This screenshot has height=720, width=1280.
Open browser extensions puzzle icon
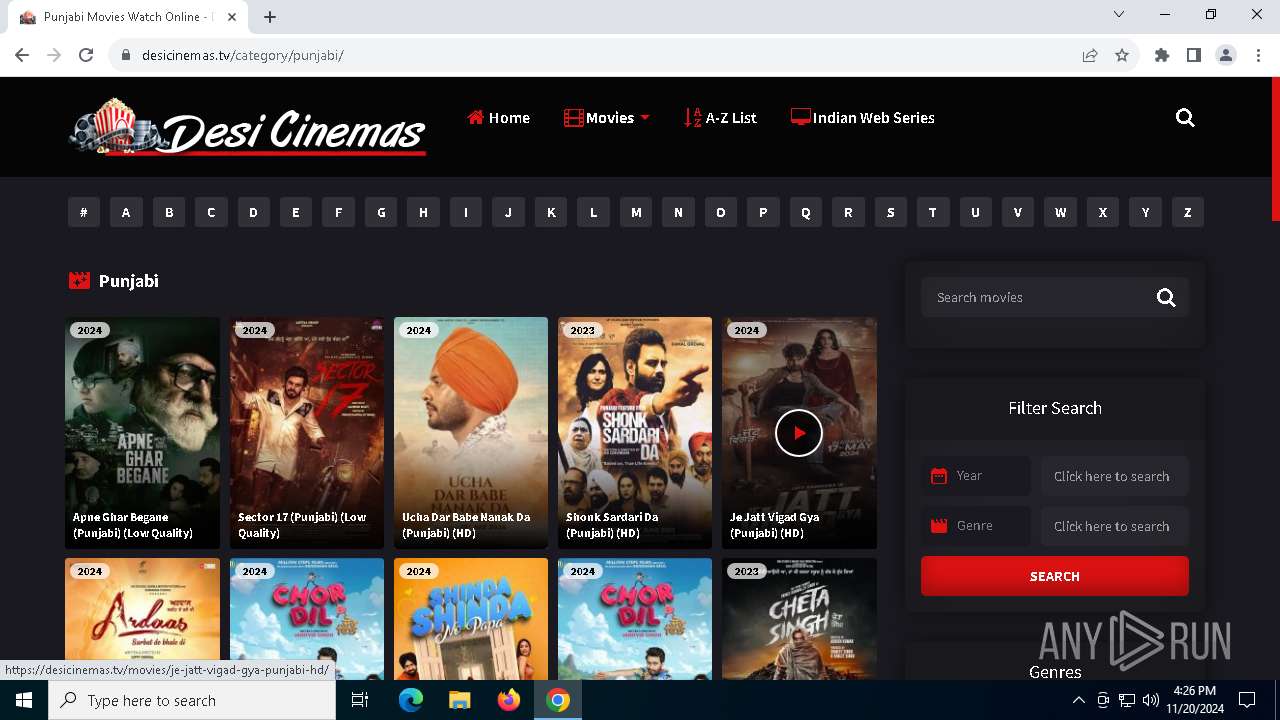[x=1162, y=55]
